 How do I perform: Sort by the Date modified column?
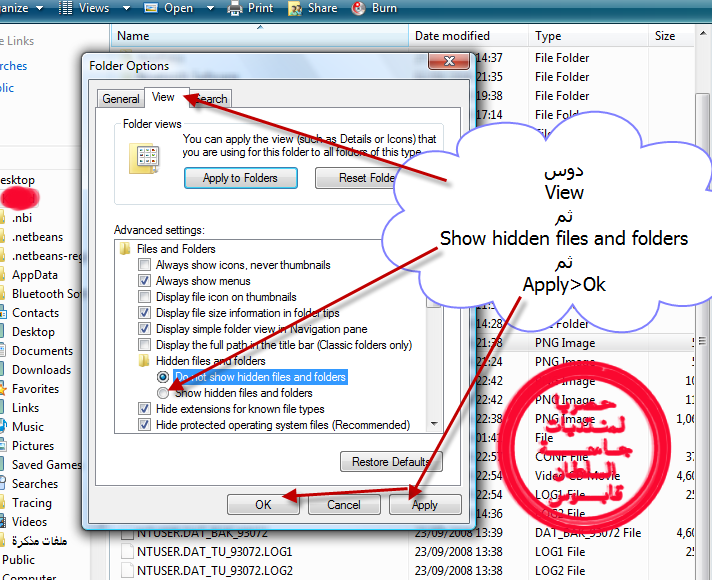click(x=468, y=35)
